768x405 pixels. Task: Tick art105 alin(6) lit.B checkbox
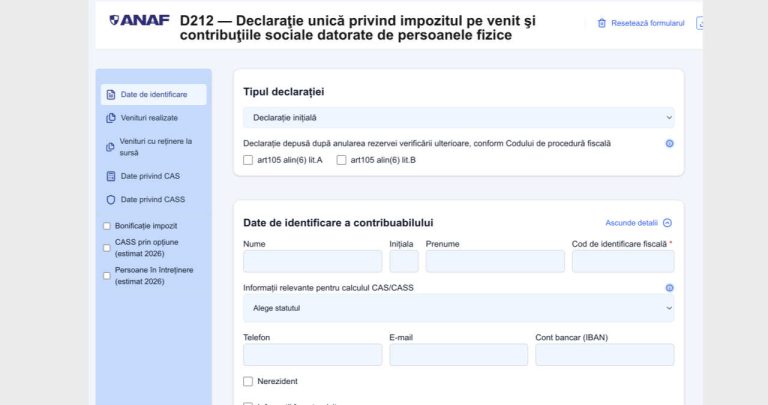click(341, 160)
